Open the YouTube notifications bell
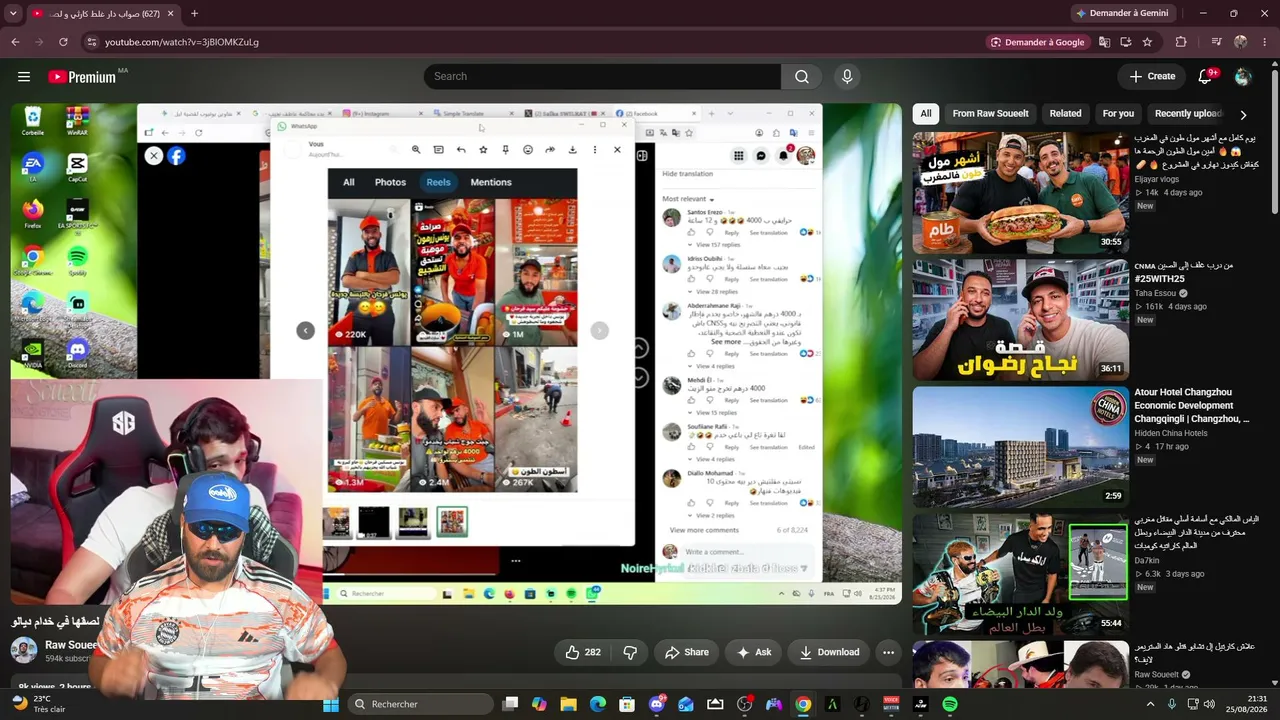Image resolution: width=1280 pixels, height=720 pixels. tap(1206, 77)
